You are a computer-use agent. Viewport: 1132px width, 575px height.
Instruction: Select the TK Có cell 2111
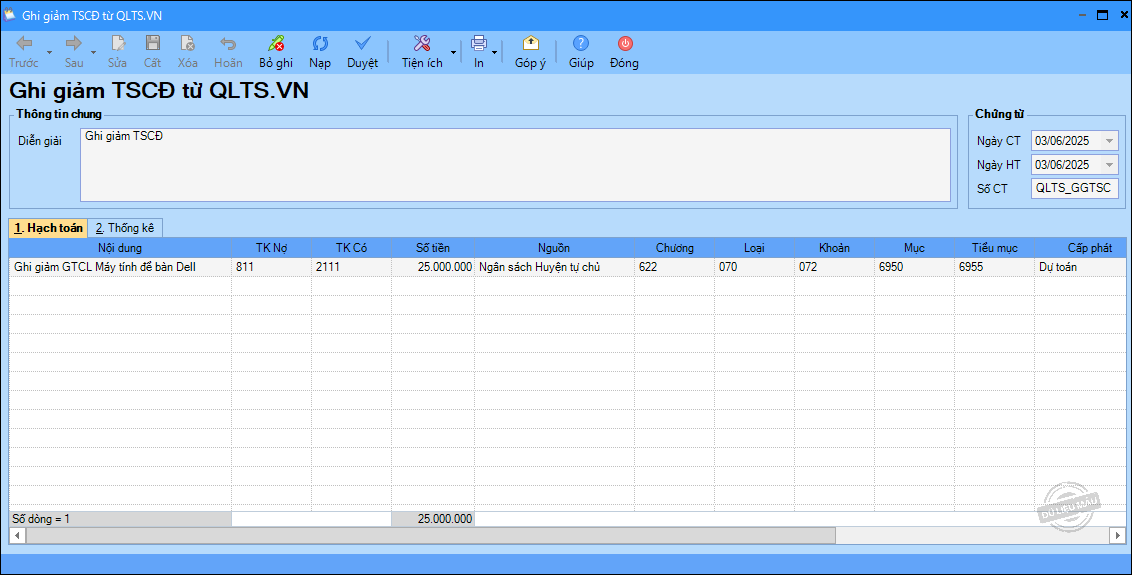[352, 267]
